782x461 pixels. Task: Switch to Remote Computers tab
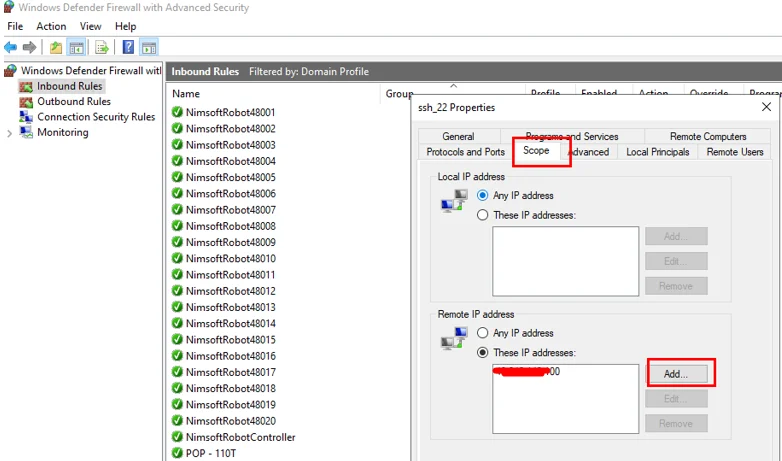tap(708, 136)
